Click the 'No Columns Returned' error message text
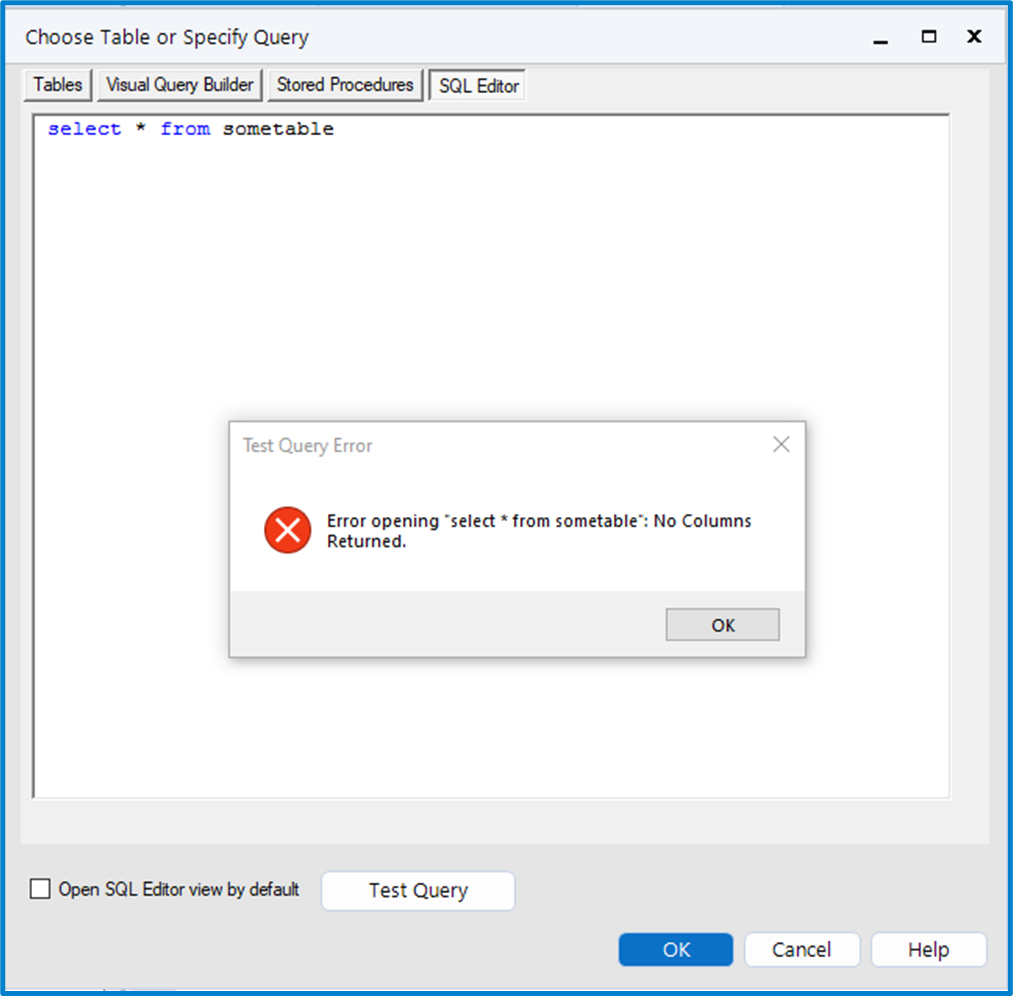The width and height of the screenshot is (1013, 996). [x=539, y=531]
